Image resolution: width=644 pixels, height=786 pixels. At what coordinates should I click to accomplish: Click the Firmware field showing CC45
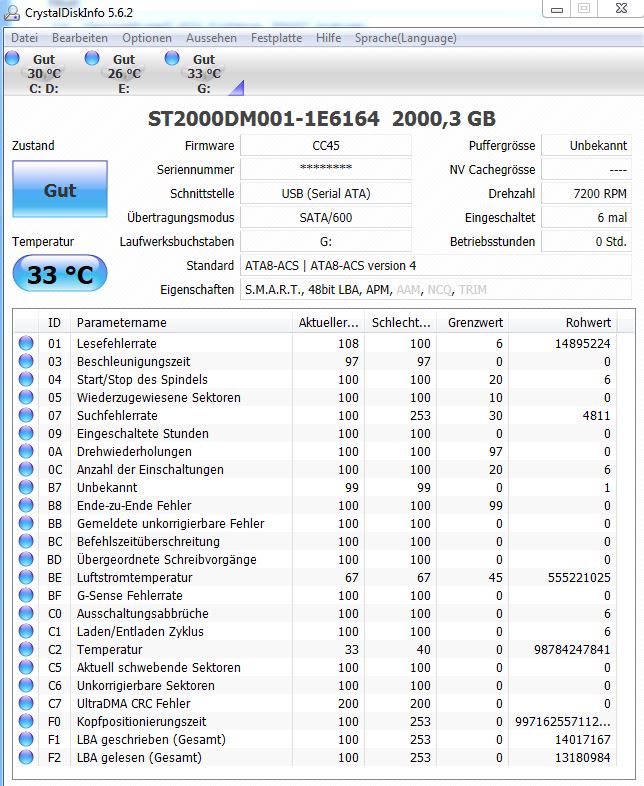coord(326,145)
